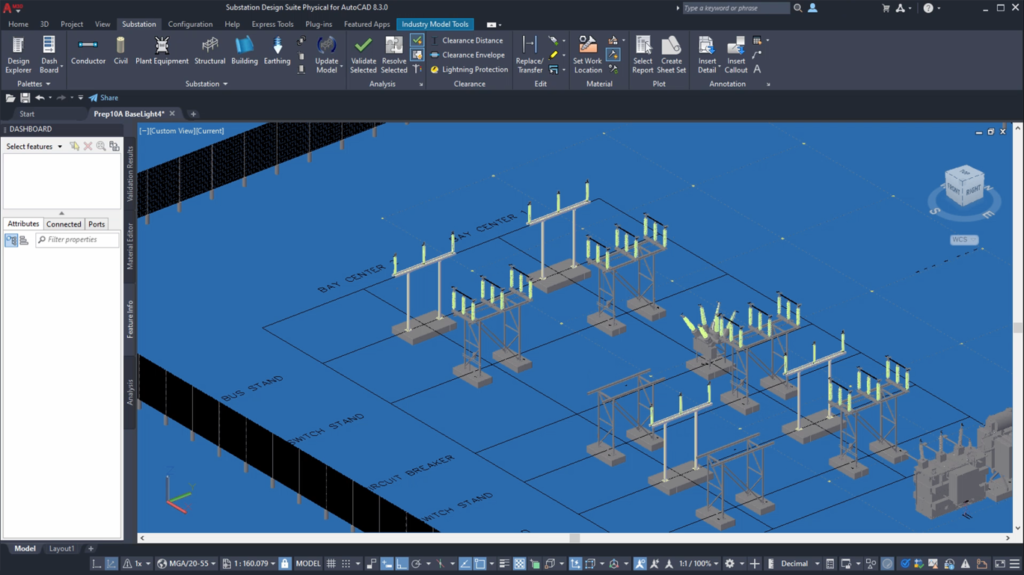Toggle the lock icon next to scale
The image size is (1024, 575).
coord(285,563)
